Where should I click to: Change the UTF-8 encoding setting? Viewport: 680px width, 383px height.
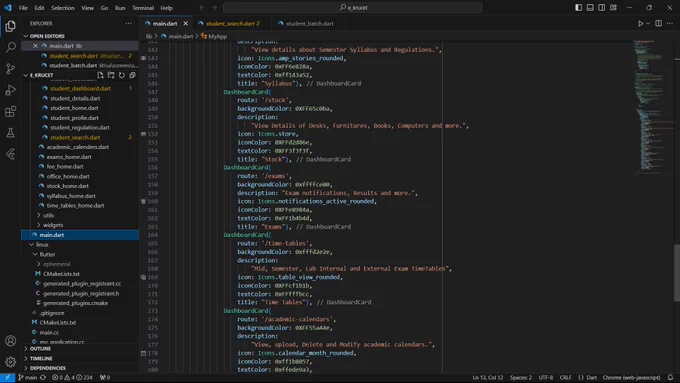point(546,377)
